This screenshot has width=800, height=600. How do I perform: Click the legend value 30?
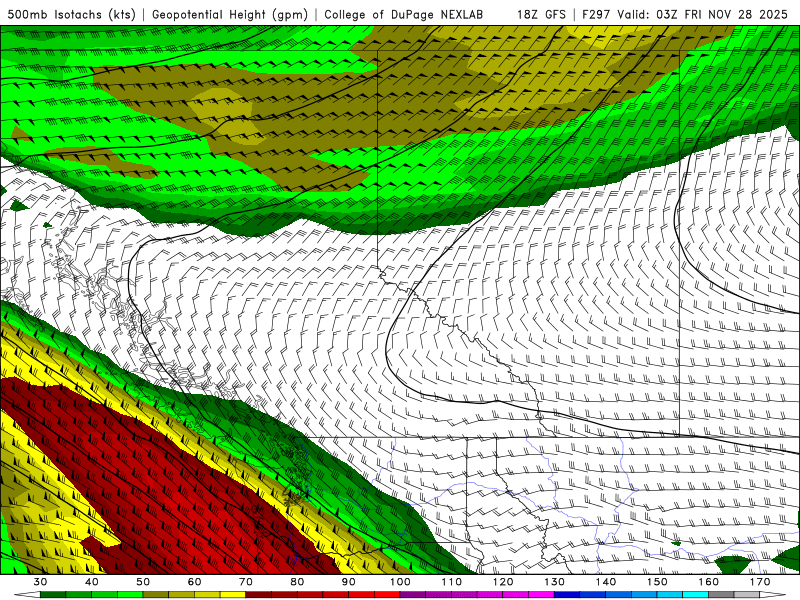click(x=40, y=582)
